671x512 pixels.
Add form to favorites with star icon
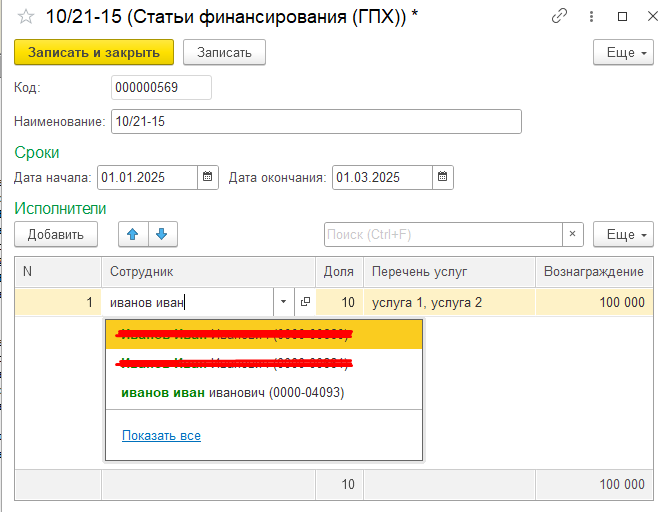tap(25, 18)
